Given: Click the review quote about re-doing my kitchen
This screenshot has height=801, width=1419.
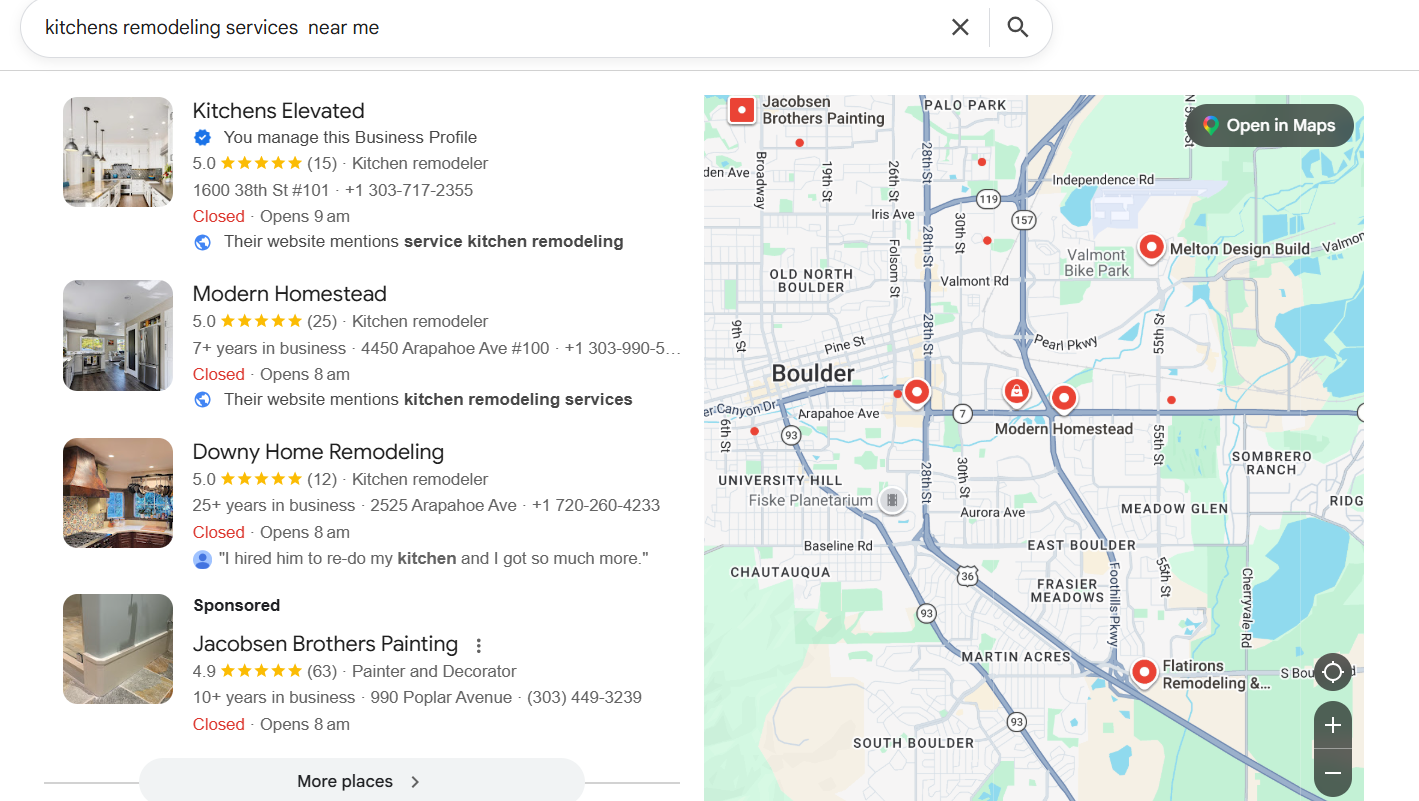Looking at the screenshot, I should 434,559.
